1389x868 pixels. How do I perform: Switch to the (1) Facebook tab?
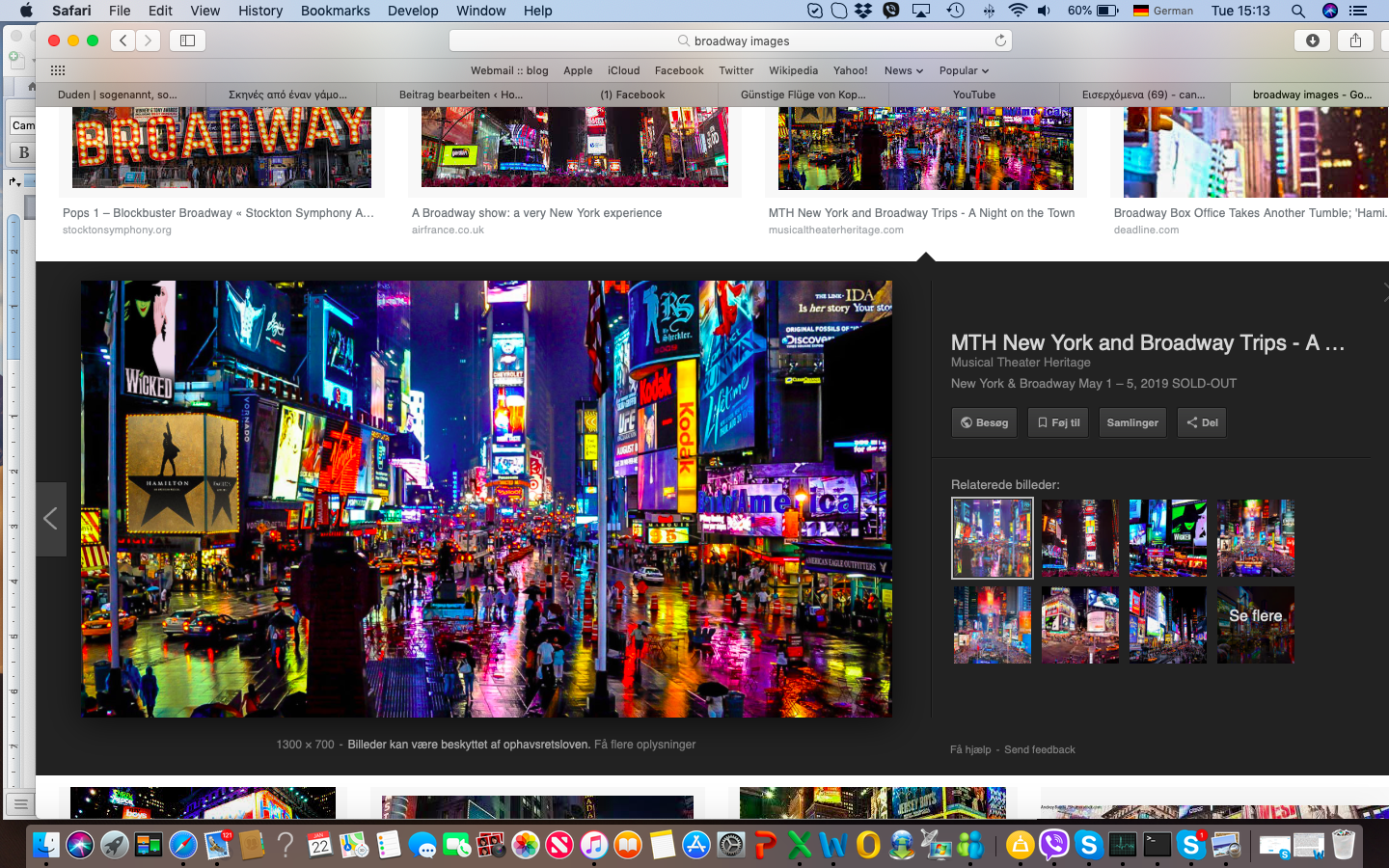633,95
